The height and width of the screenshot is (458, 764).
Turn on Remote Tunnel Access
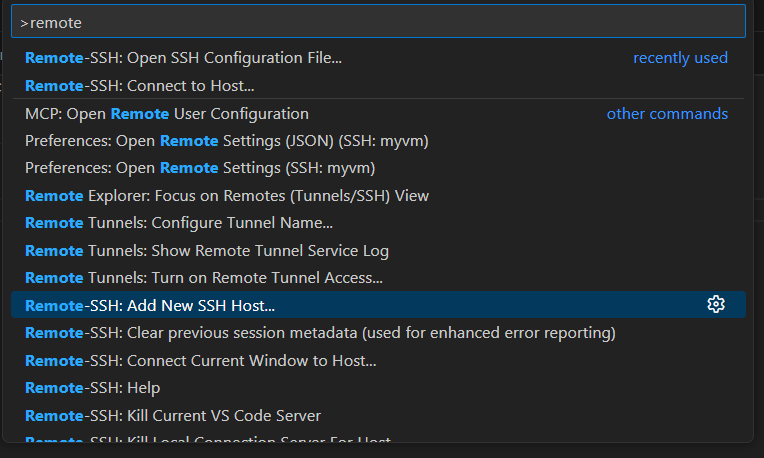pos(204,278)
